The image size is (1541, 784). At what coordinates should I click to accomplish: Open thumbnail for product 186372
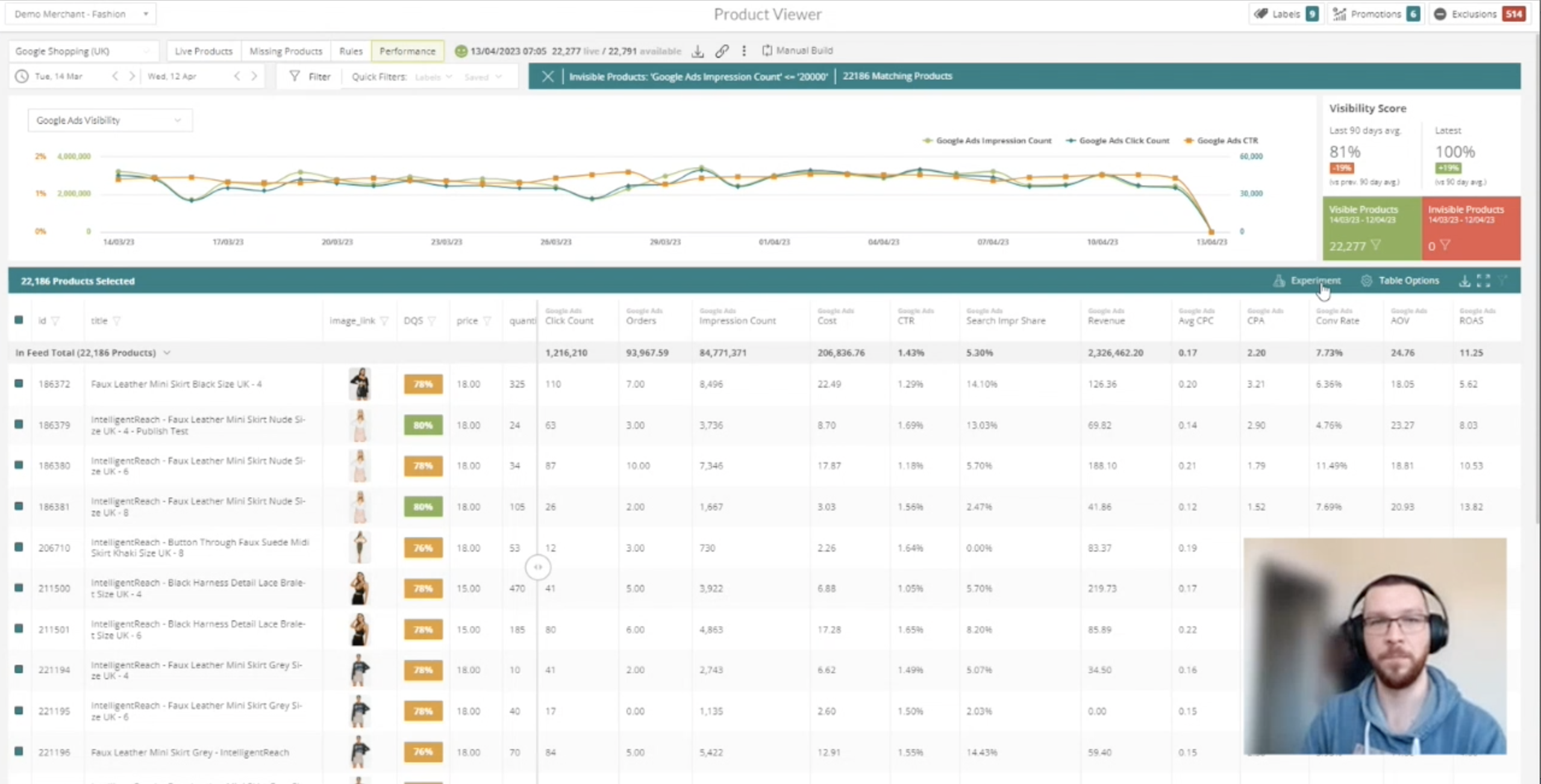360,384
